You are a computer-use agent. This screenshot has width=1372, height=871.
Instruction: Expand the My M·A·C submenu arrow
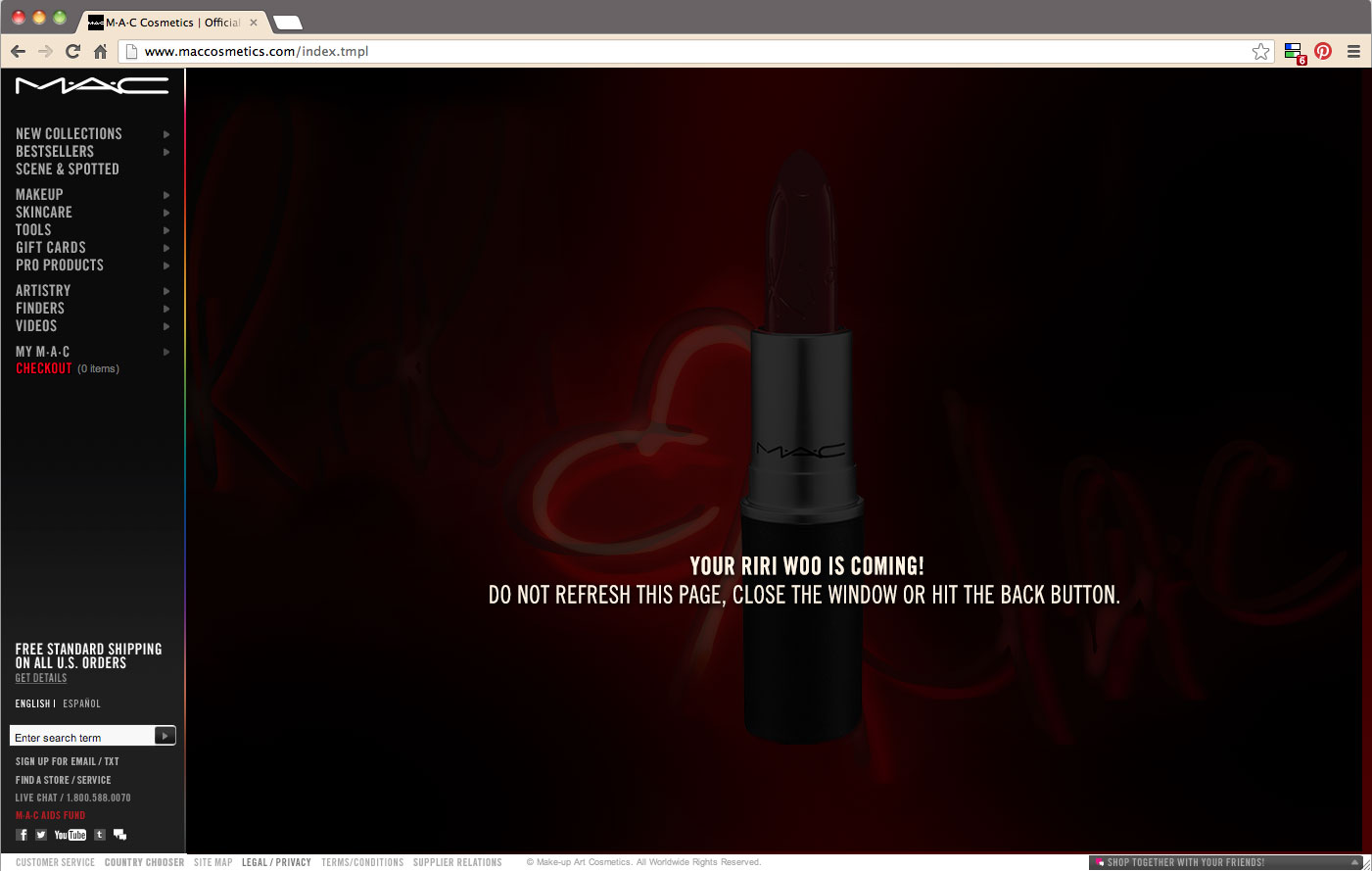coord(166,352)
